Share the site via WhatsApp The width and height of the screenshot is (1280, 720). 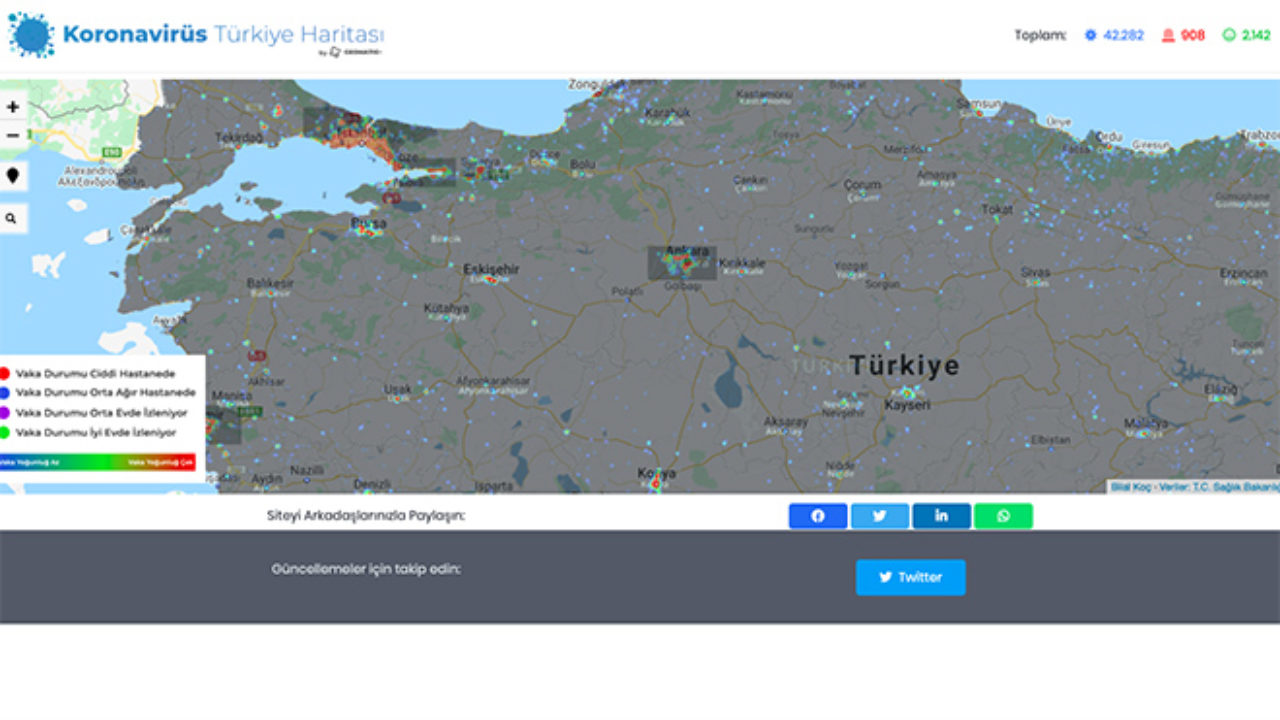[x=1003, y=516]
